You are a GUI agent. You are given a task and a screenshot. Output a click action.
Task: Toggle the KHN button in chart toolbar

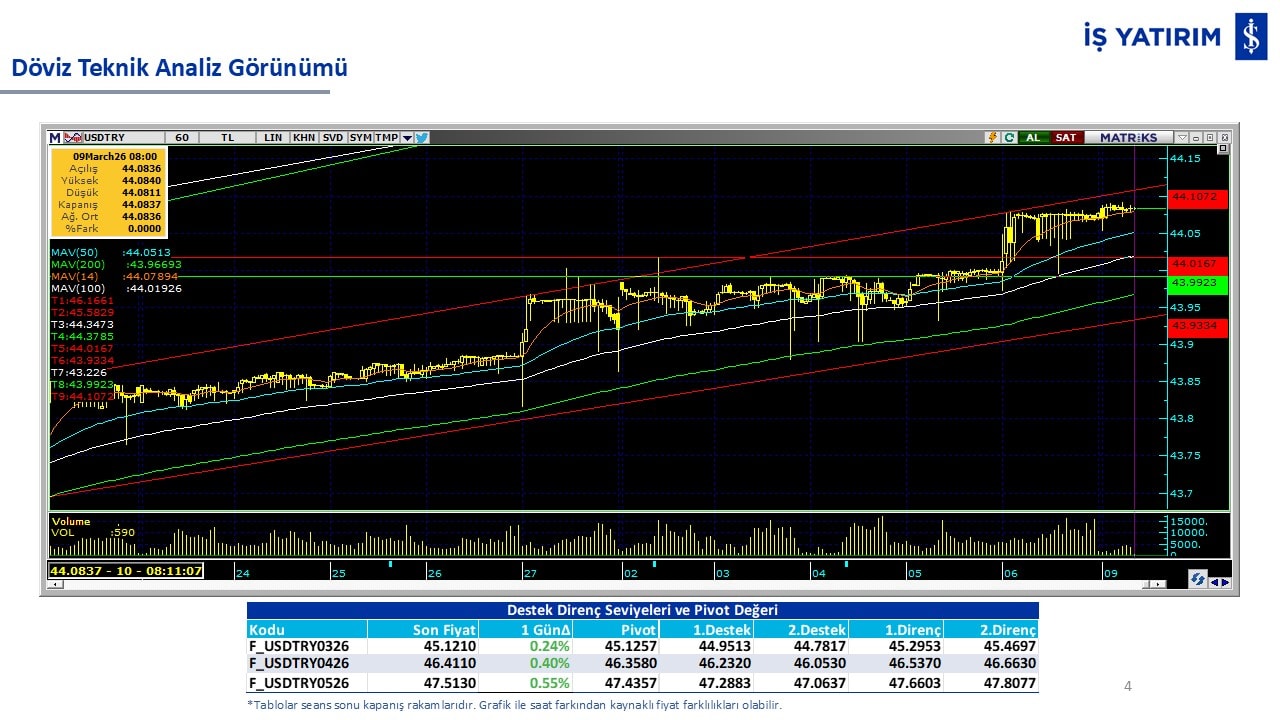coord(304,137)
